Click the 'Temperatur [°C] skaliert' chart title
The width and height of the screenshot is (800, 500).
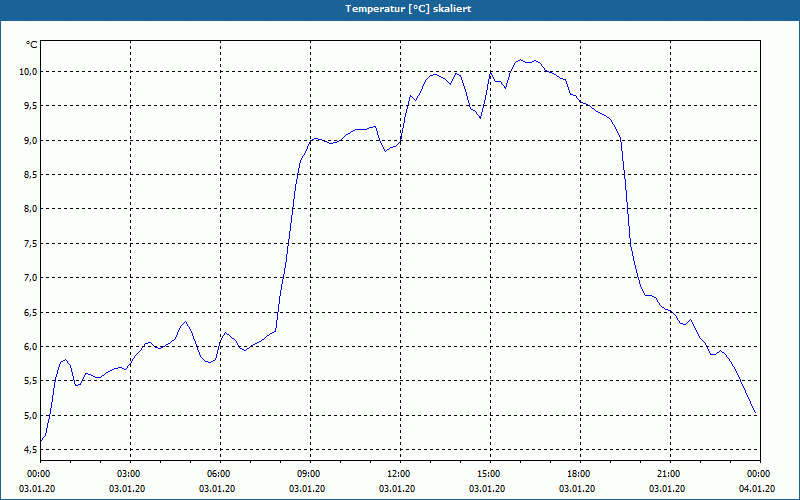click(408, 9)
